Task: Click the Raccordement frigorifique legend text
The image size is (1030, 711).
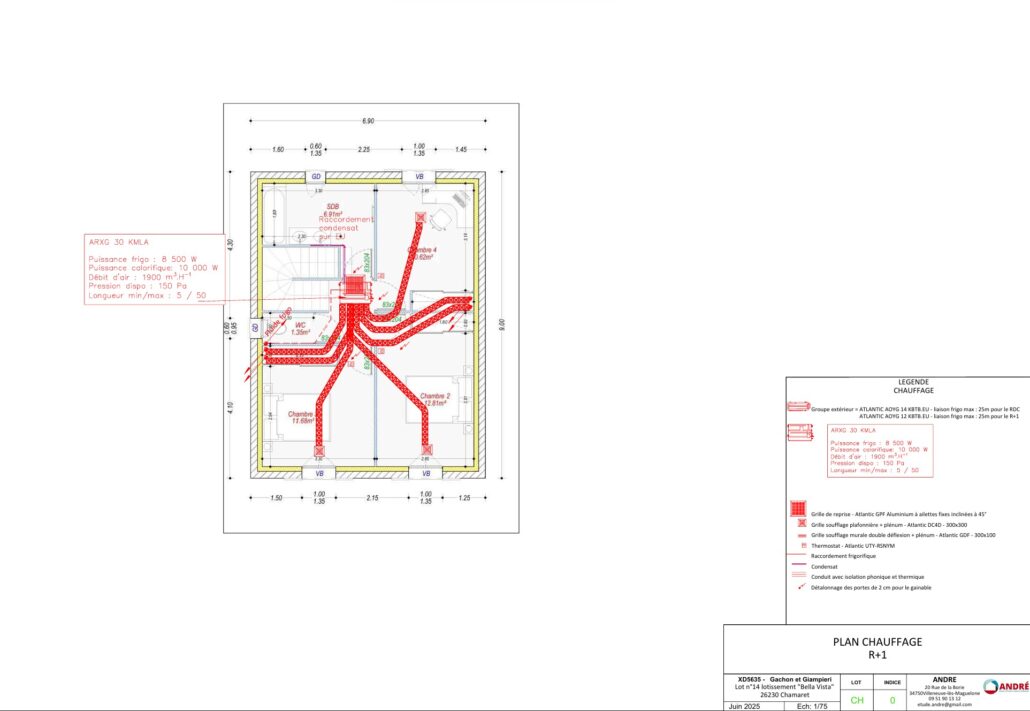Action: pos(843,556)
